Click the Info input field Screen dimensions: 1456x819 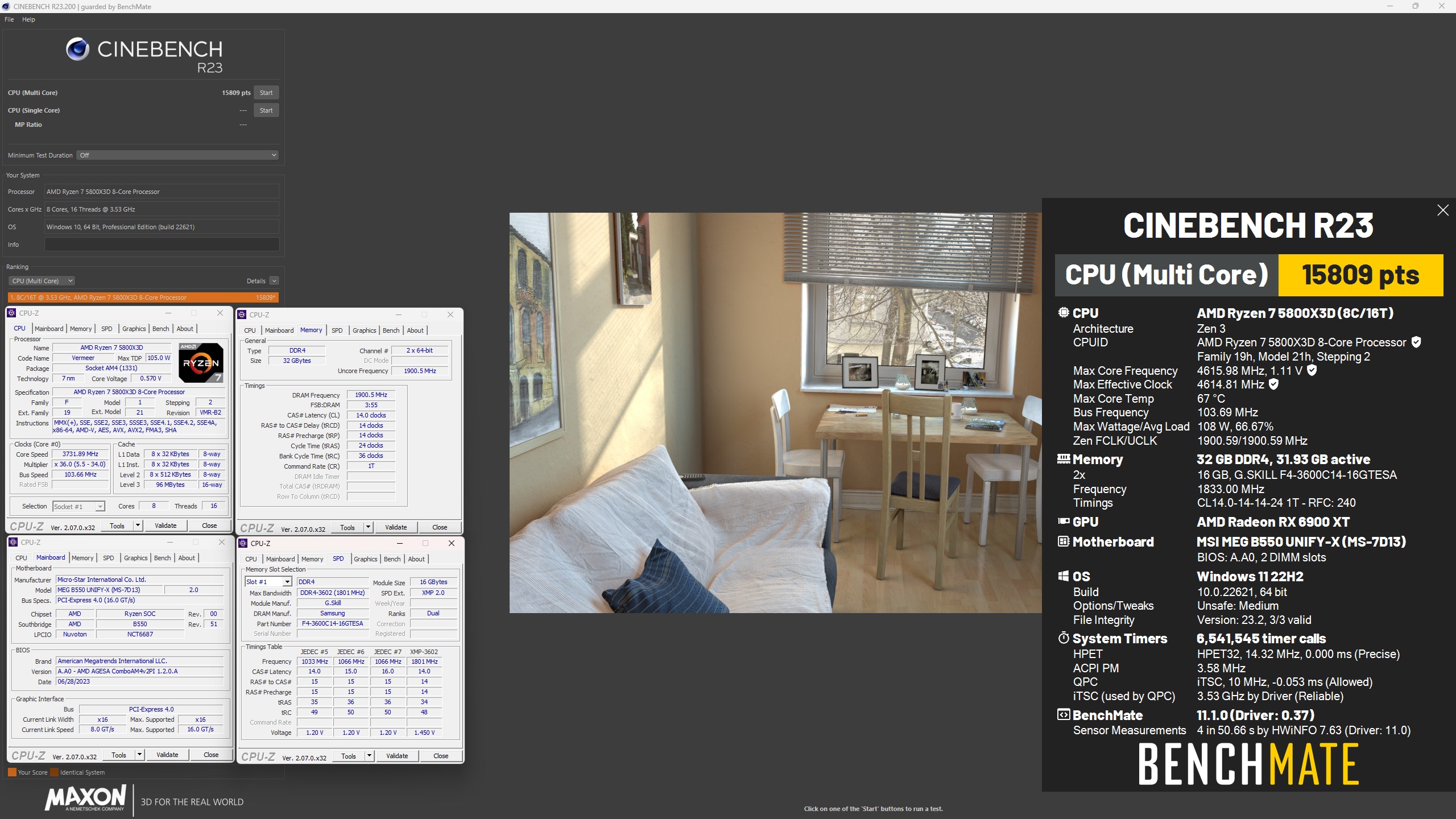pos(162,245)
